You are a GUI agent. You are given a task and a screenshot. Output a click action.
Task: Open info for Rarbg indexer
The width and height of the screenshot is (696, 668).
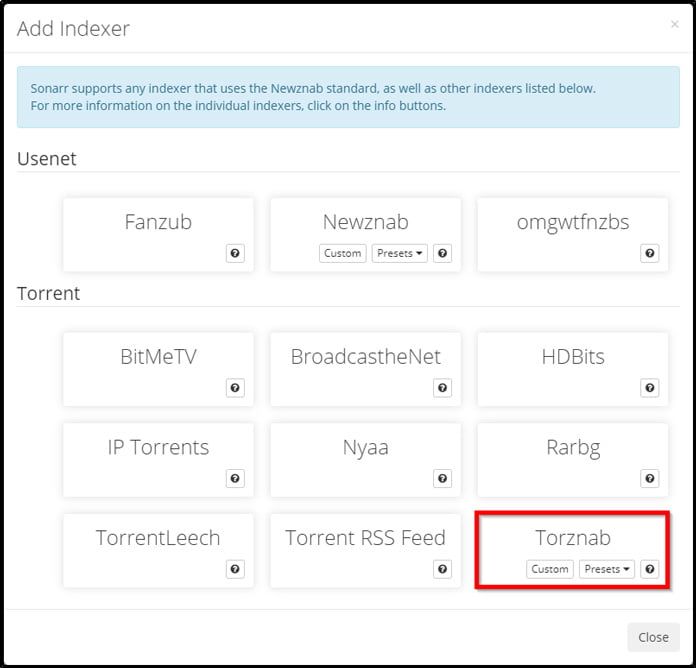tap(649, 478)
